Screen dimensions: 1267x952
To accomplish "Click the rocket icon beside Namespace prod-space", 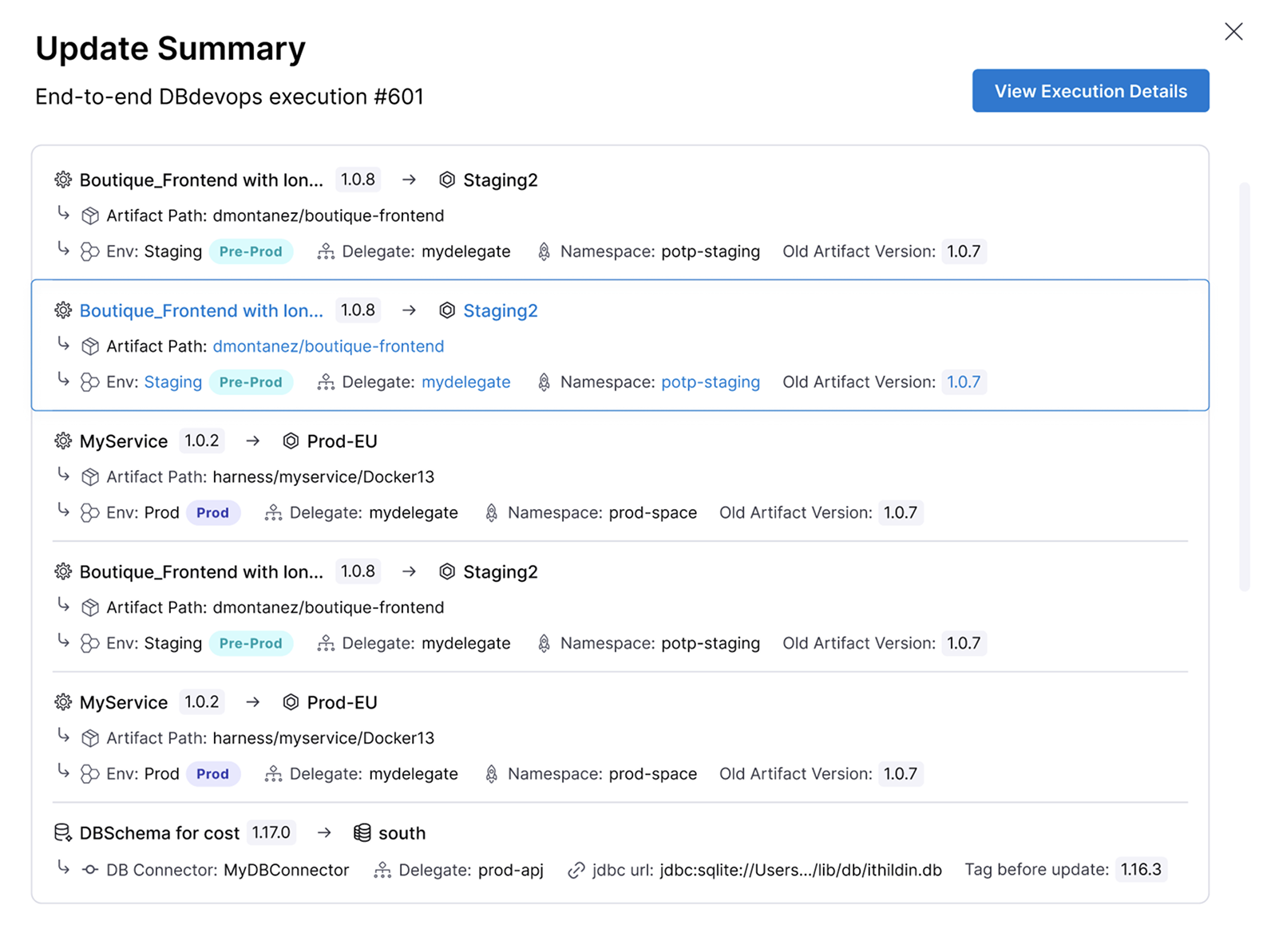I will point(492,513).
